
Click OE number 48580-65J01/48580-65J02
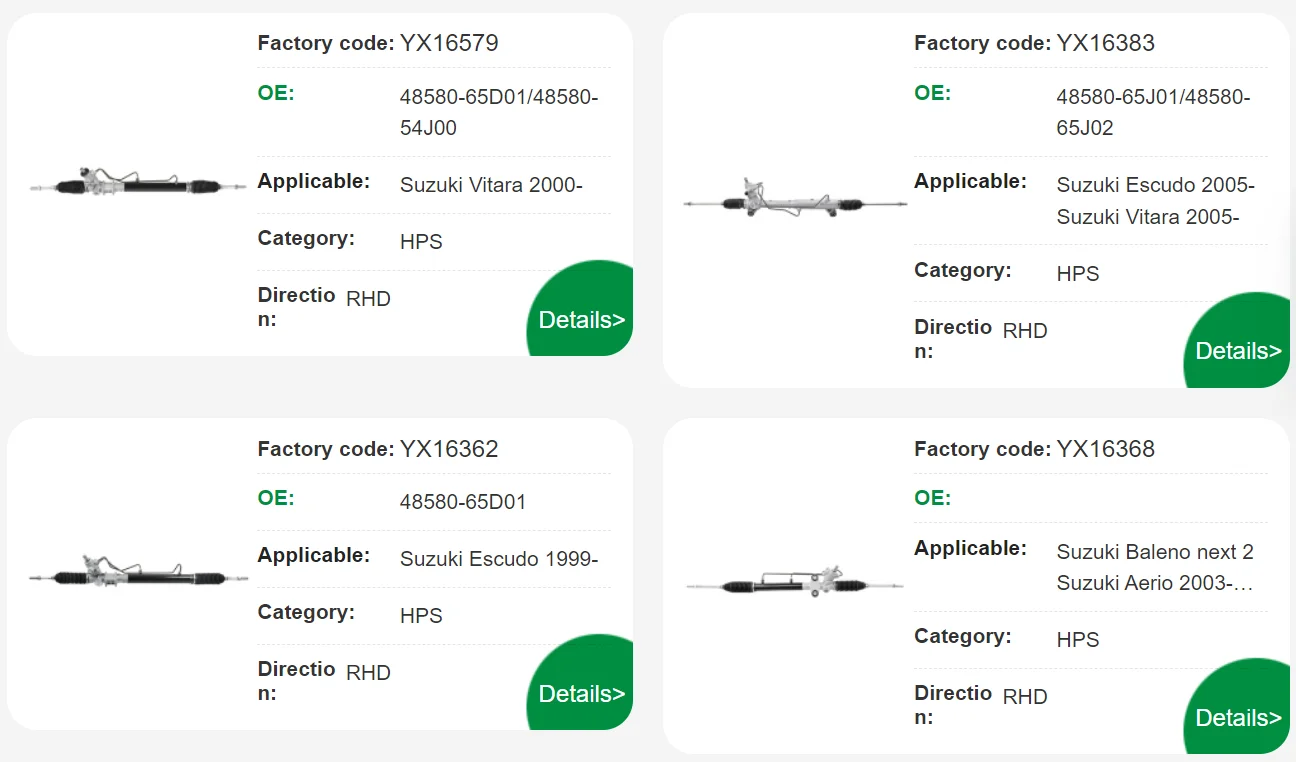click(x=1153, y=112)
